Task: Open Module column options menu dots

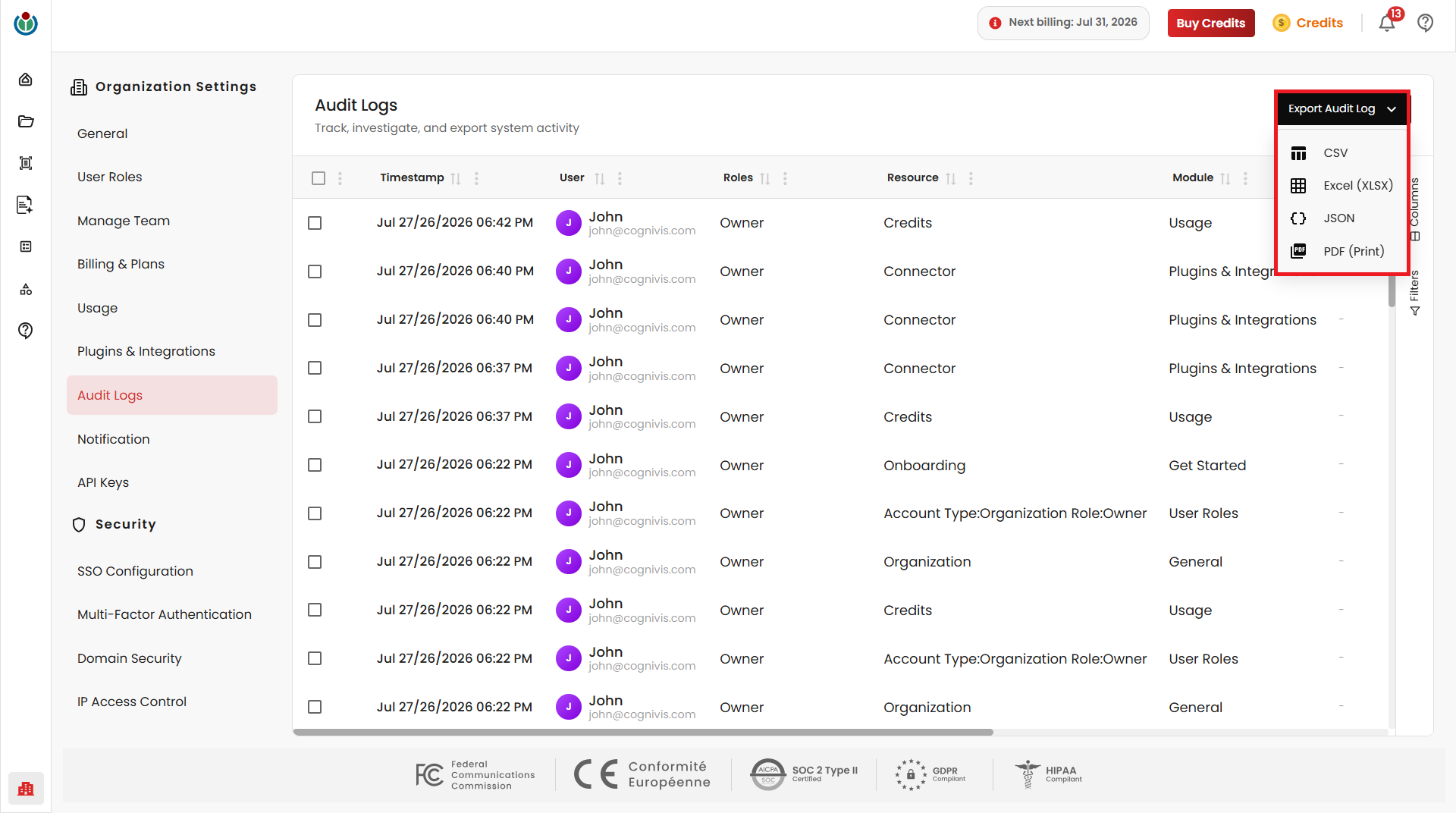Action: tap(1245, 178)
